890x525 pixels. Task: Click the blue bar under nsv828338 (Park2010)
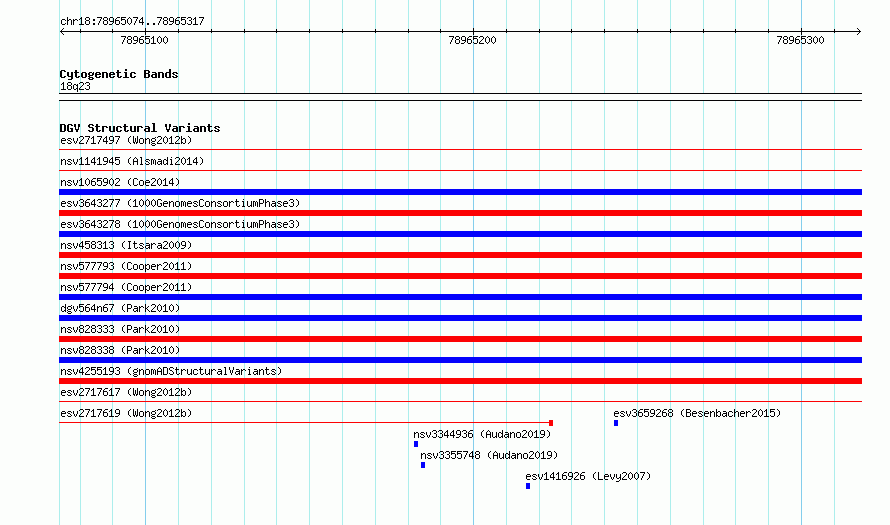pos(460,360)
